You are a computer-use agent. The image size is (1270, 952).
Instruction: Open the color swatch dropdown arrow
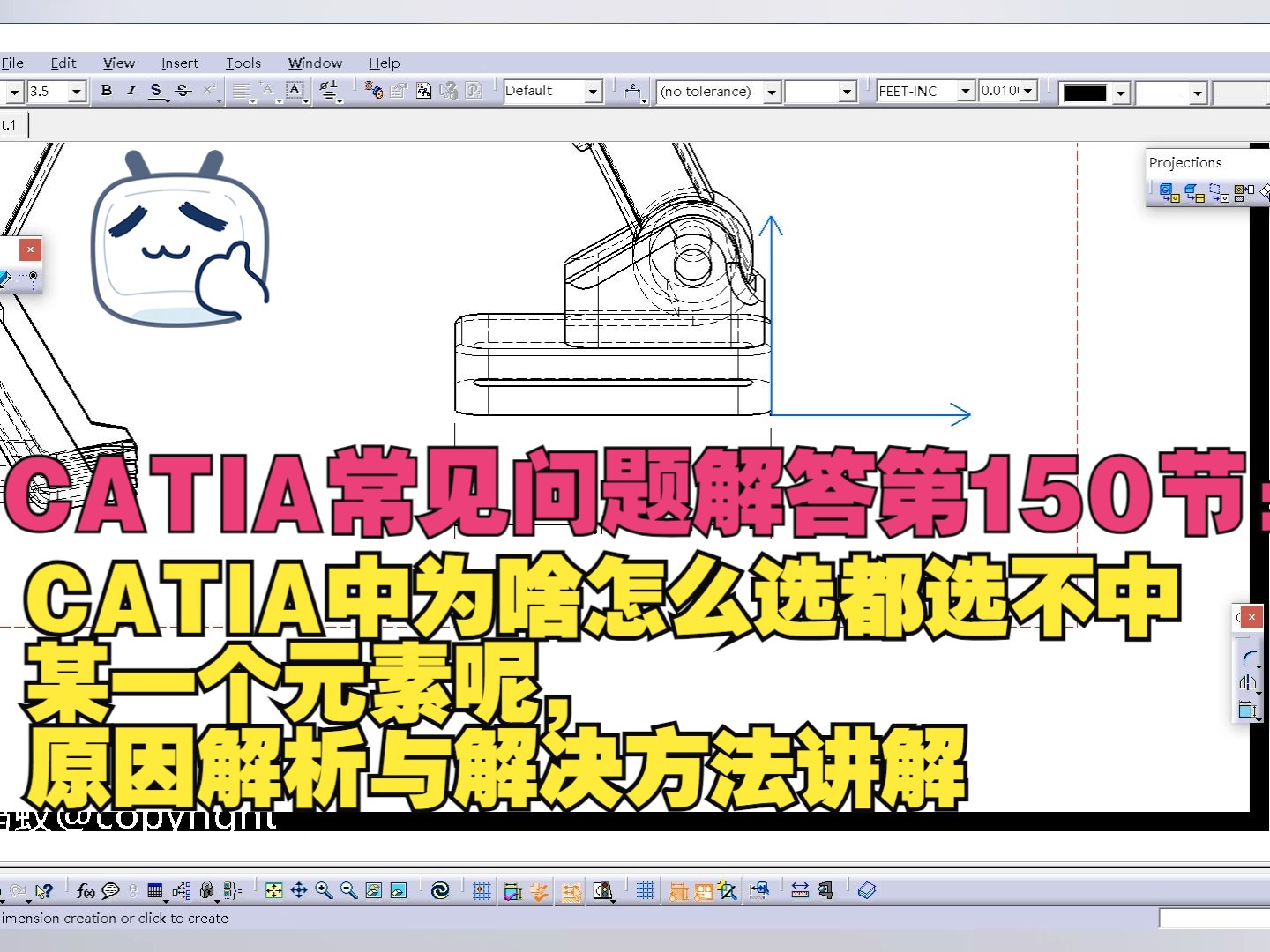[1121, 92]
